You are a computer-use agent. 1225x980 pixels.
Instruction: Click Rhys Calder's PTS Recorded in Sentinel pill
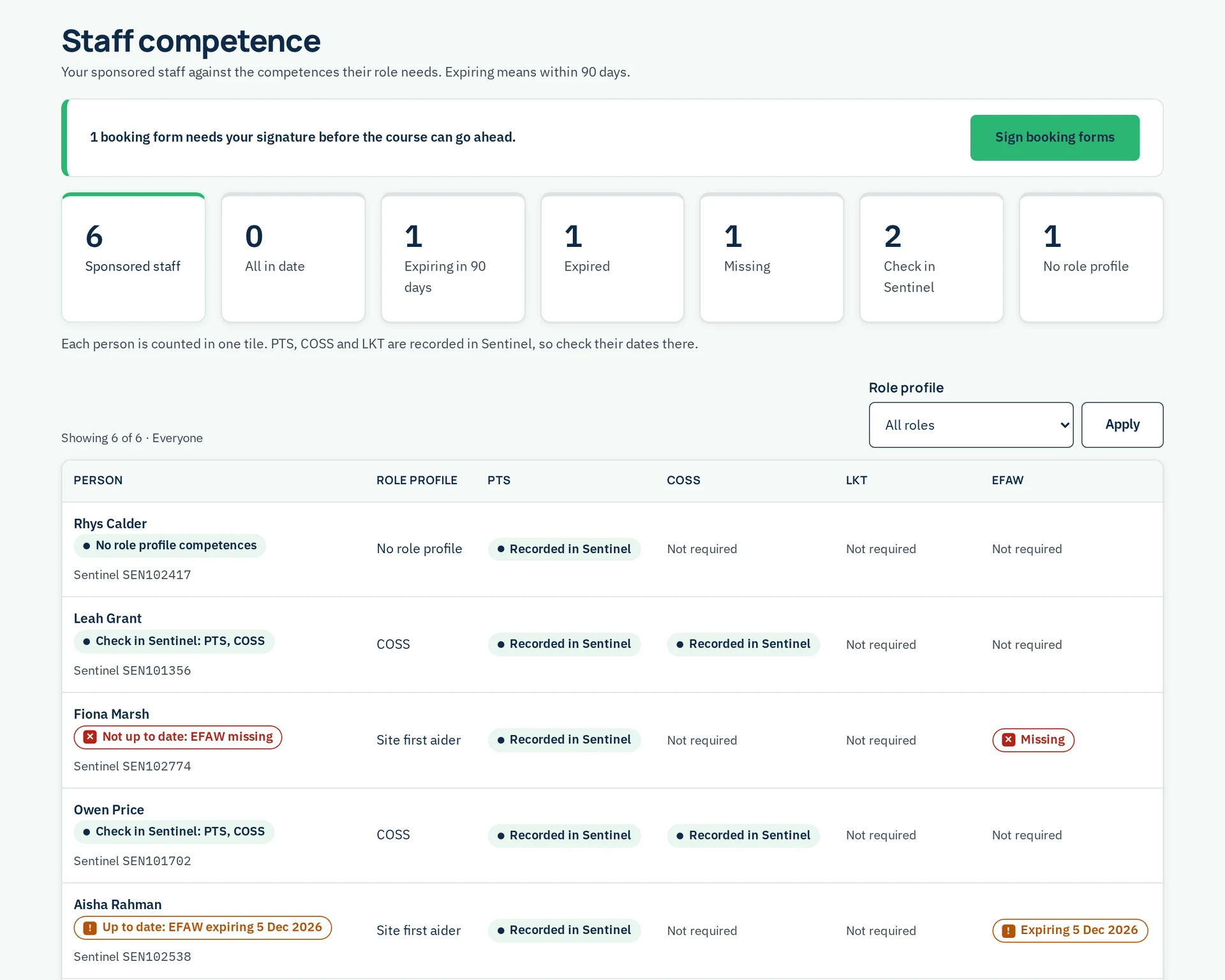pos(564,549)
